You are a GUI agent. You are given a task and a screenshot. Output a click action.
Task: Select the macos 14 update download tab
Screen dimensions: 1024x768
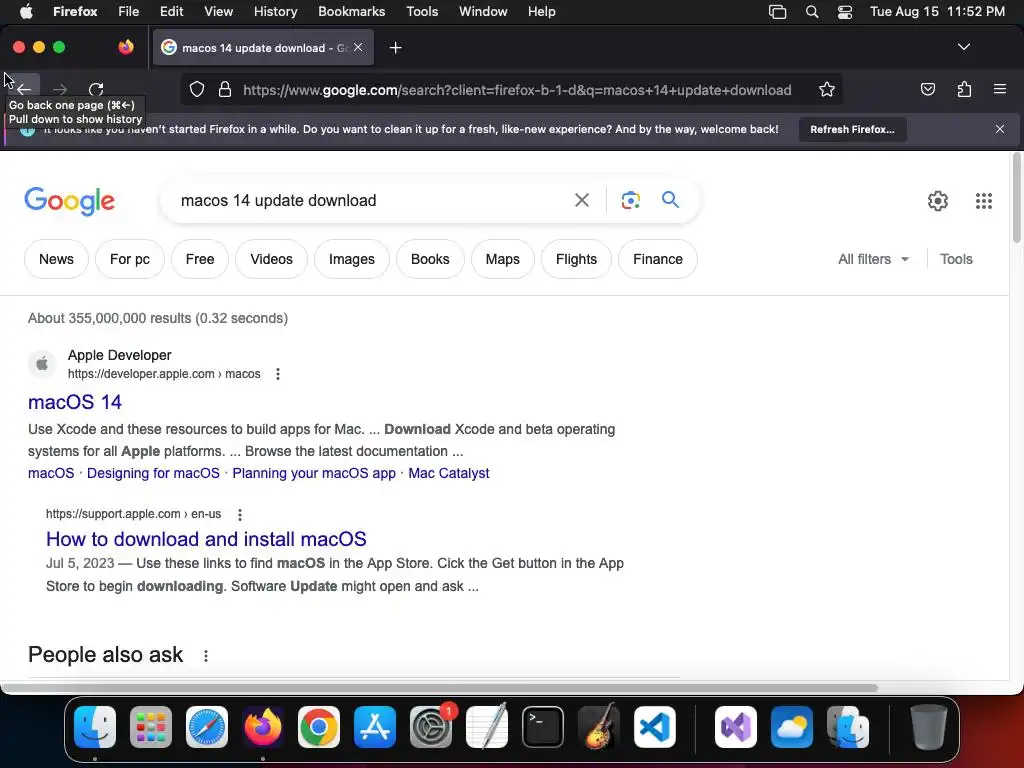point(263,48)
